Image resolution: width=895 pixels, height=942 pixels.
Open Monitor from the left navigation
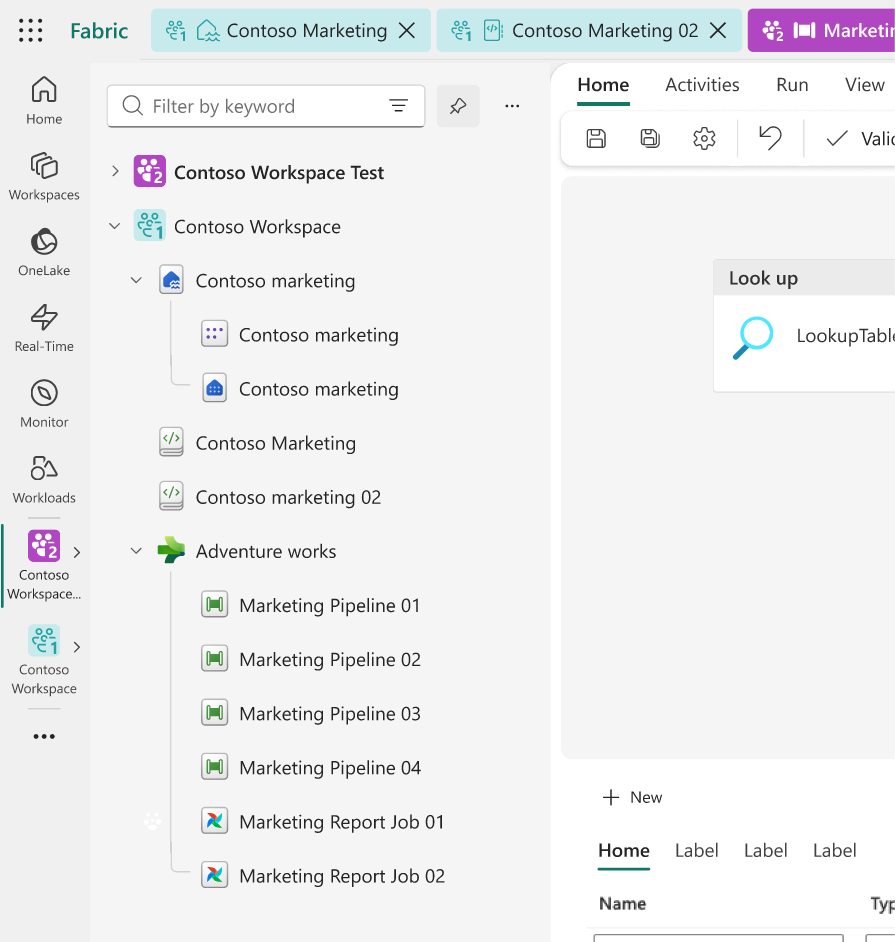click(44, 404)
